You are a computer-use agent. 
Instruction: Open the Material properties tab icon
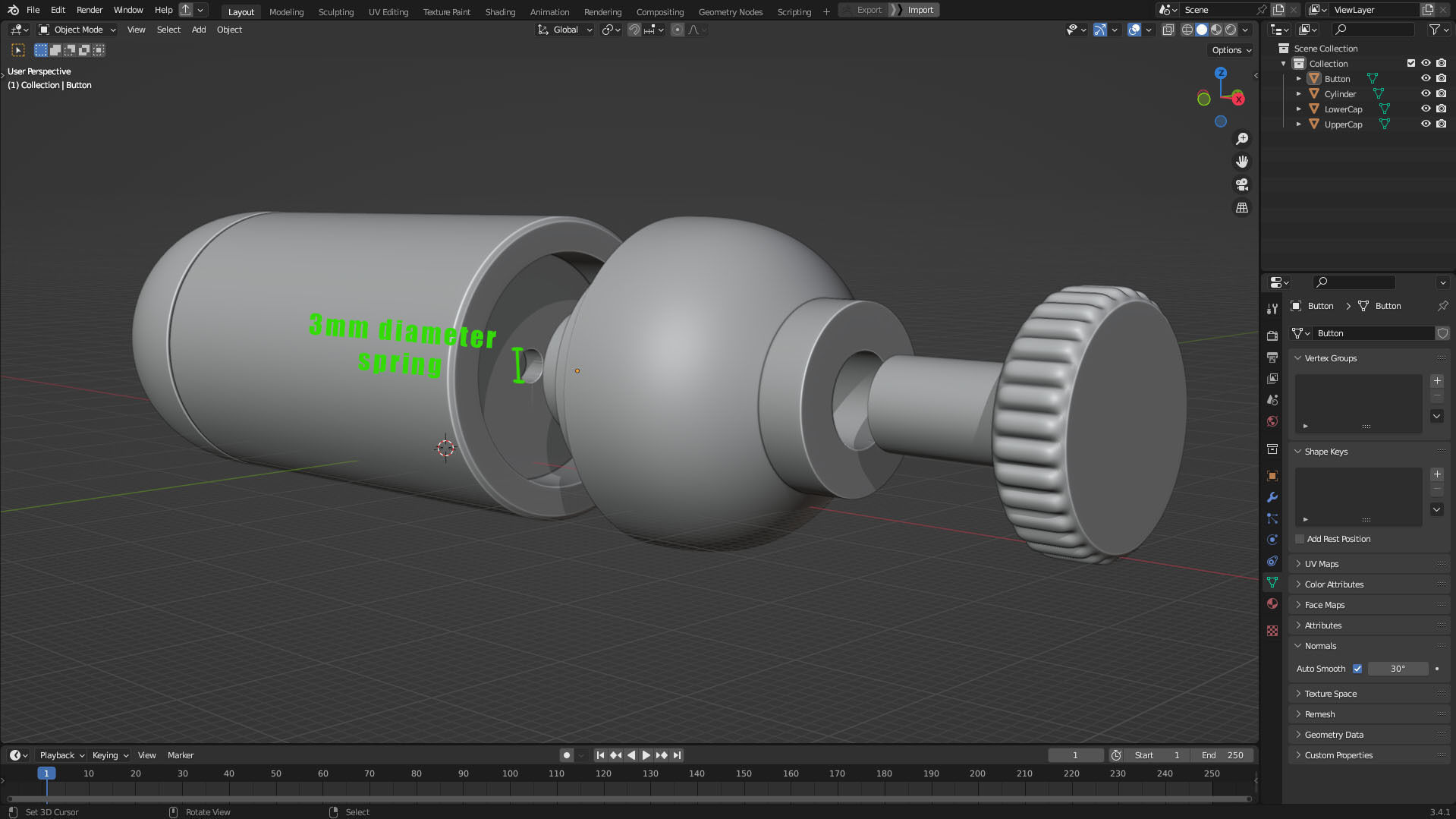1272,603
